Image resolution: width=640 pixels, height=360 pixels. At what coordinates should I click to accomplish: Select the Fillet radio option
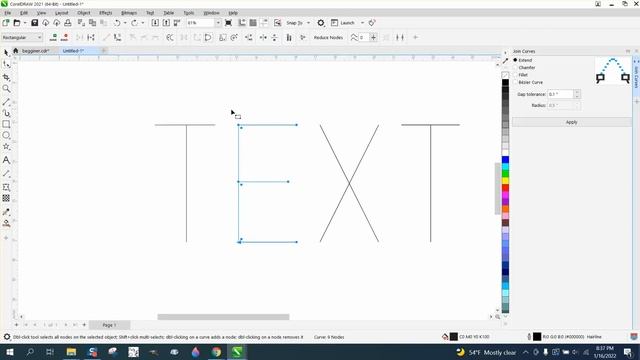[x=515, y=75]
